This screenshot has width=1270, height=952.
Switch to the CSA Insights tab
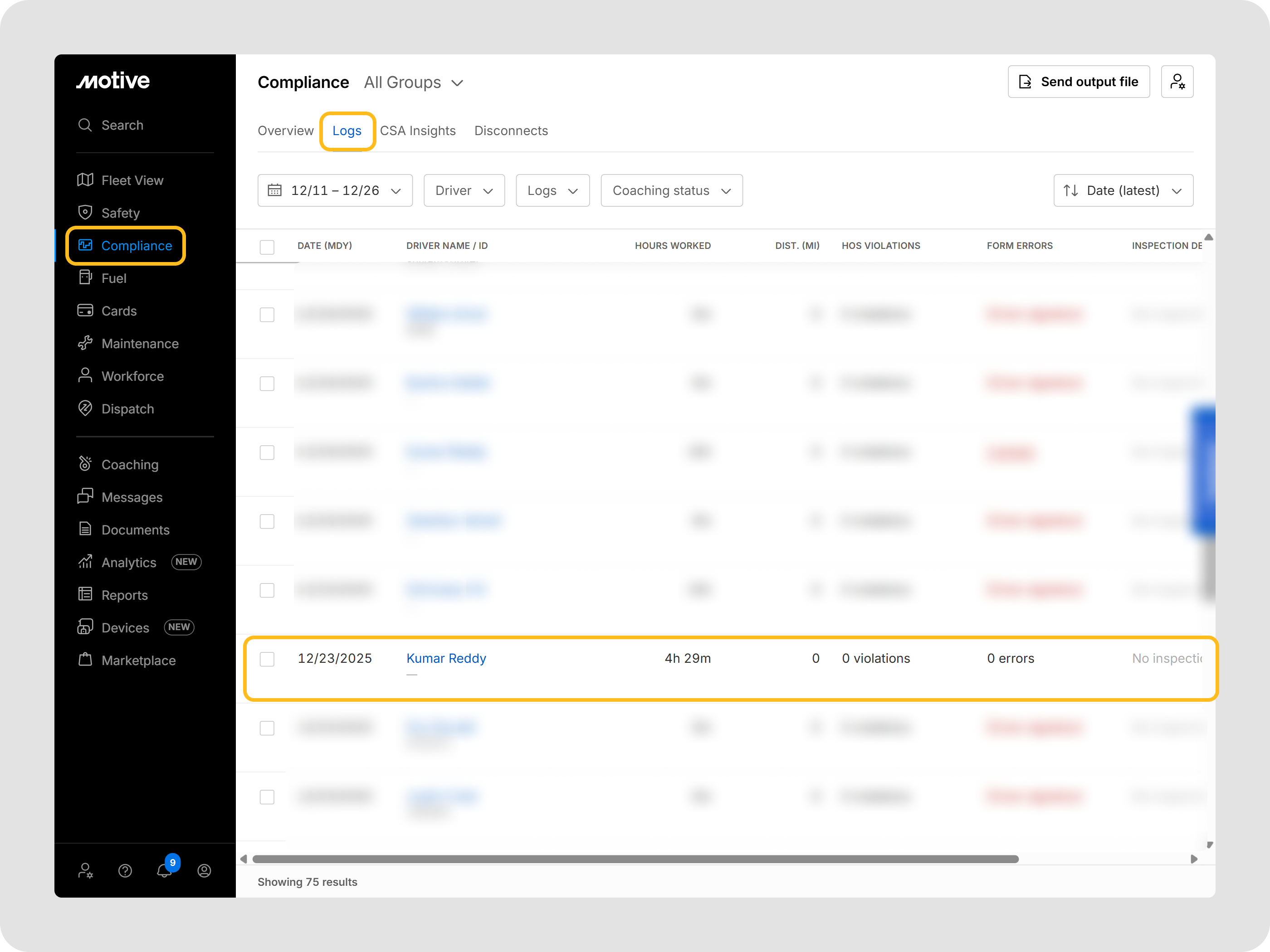click(x=417, y=131)
